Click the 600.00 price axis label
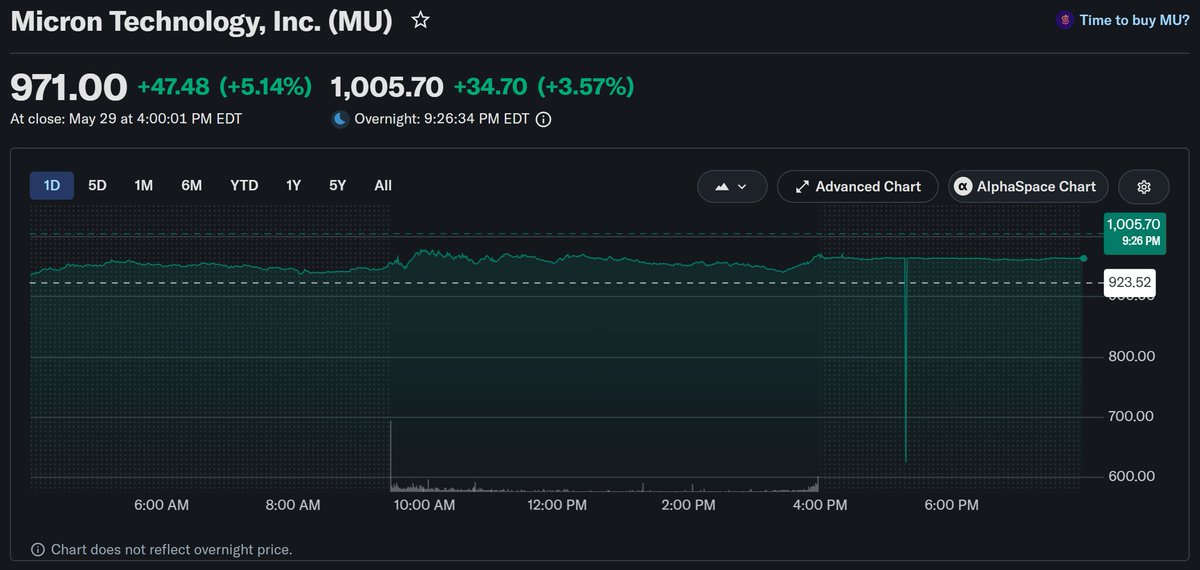The height and width of the screenshot is (570, 1200). point(1131,476)
